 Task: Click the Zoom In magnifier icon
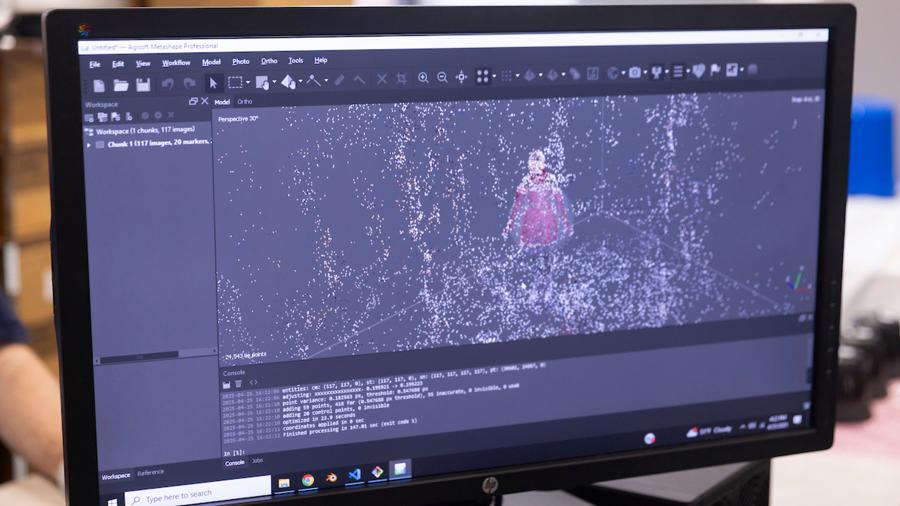point(423,78)
